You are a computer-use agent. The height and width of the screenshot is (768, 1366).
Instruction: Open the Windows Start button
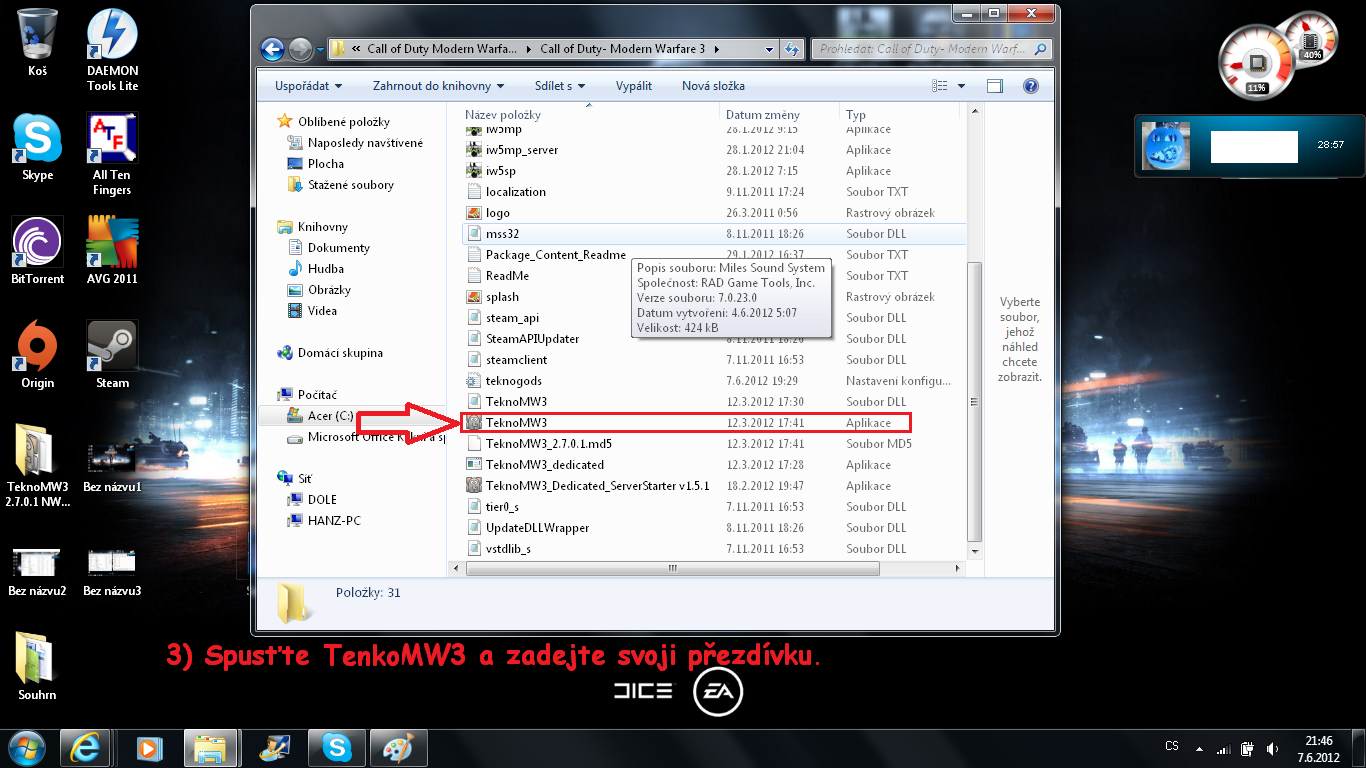point(26,747)
